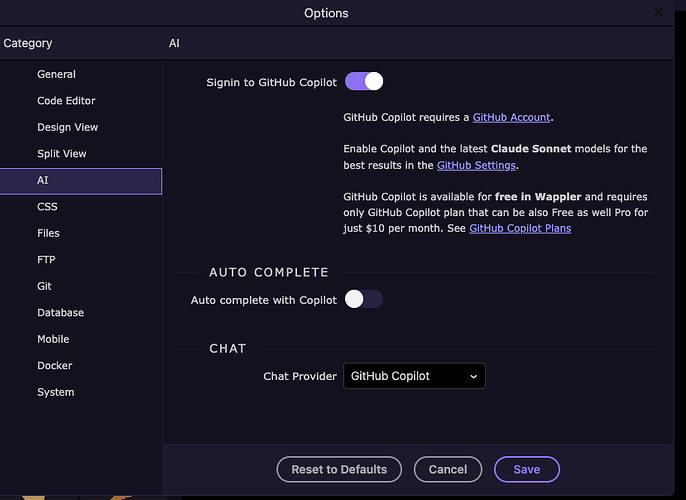Open the GitHub Settings link
Image resolution: width=686 pixels, height=500 pixels.
[x=476, y=165]
